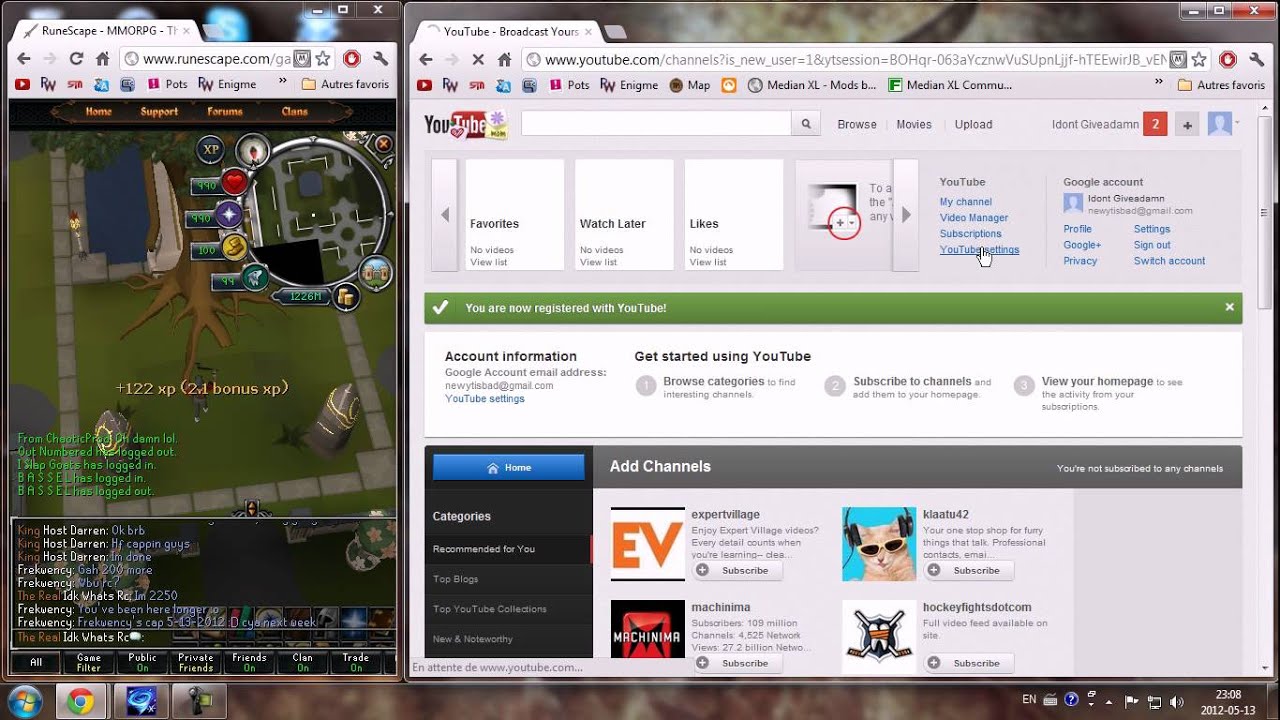
Task: Click the blue Home button in sidebar
Action: pyautogui.click(x=509, y=467)
